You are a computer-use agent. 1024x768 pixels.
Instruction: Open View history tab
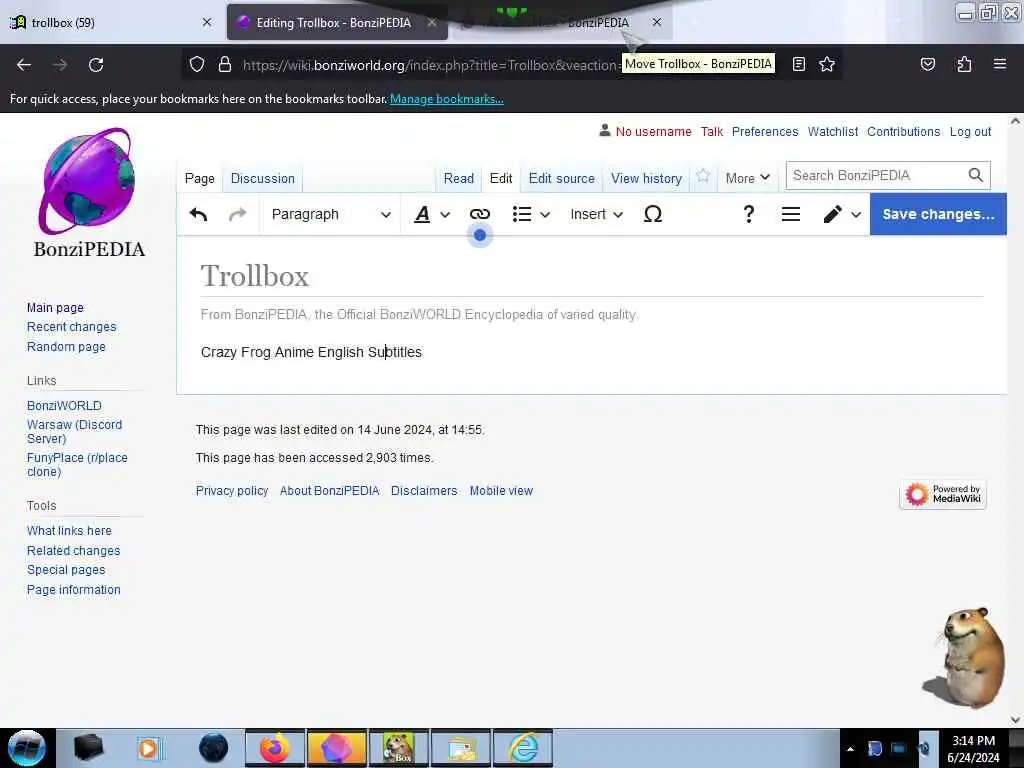[646, 178]
